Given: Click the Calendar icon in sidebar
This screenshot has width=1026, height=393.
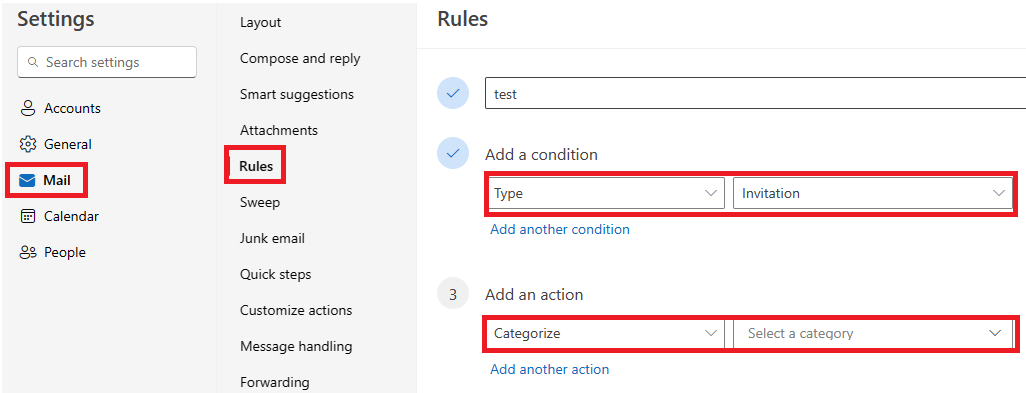Looking at the screenshot, I should click(x=27, y=216).
